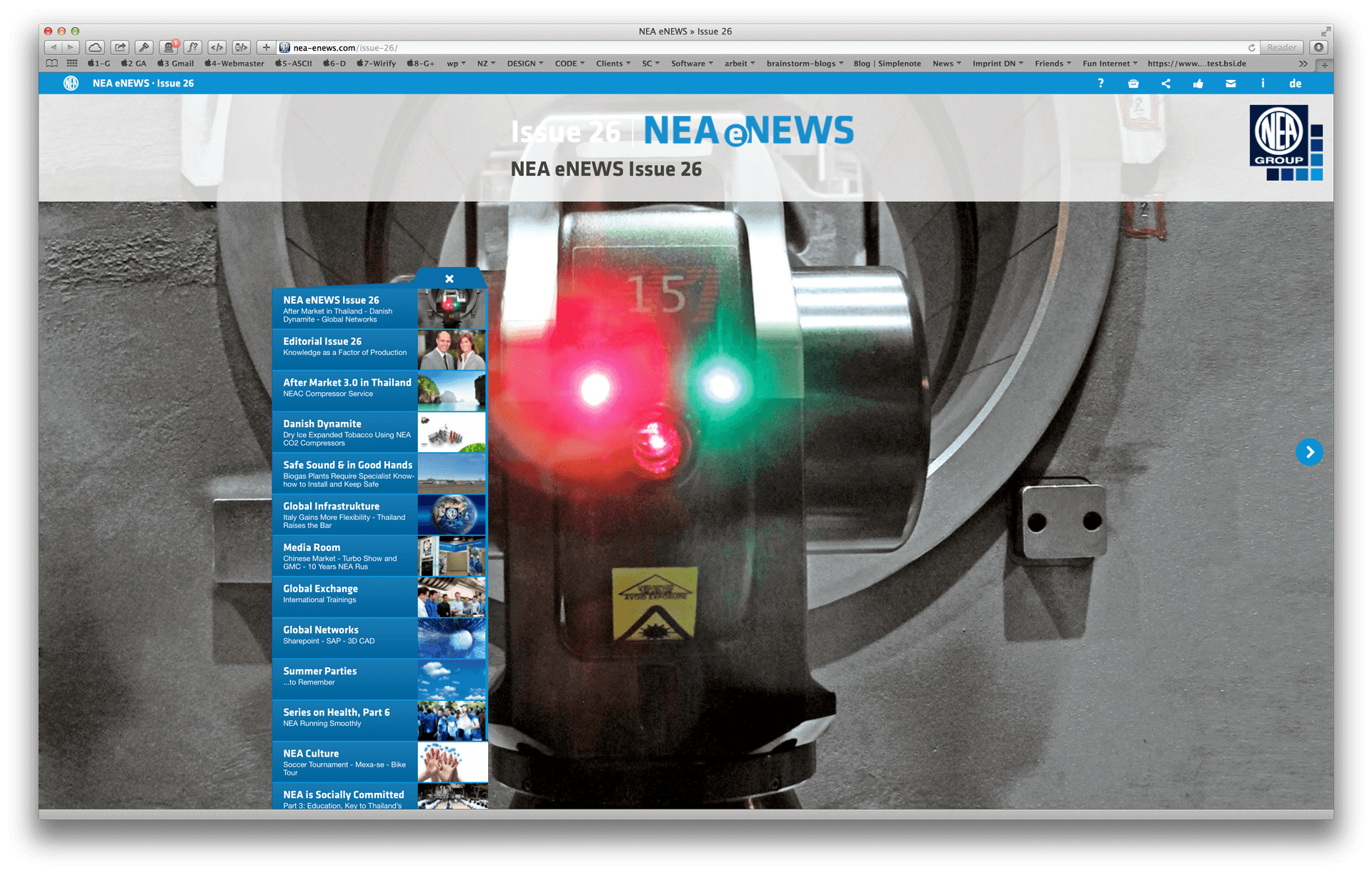Screen dimensions: 1372x873
Task: Open 'Global Networks' article entry
Action: point(379,638)
